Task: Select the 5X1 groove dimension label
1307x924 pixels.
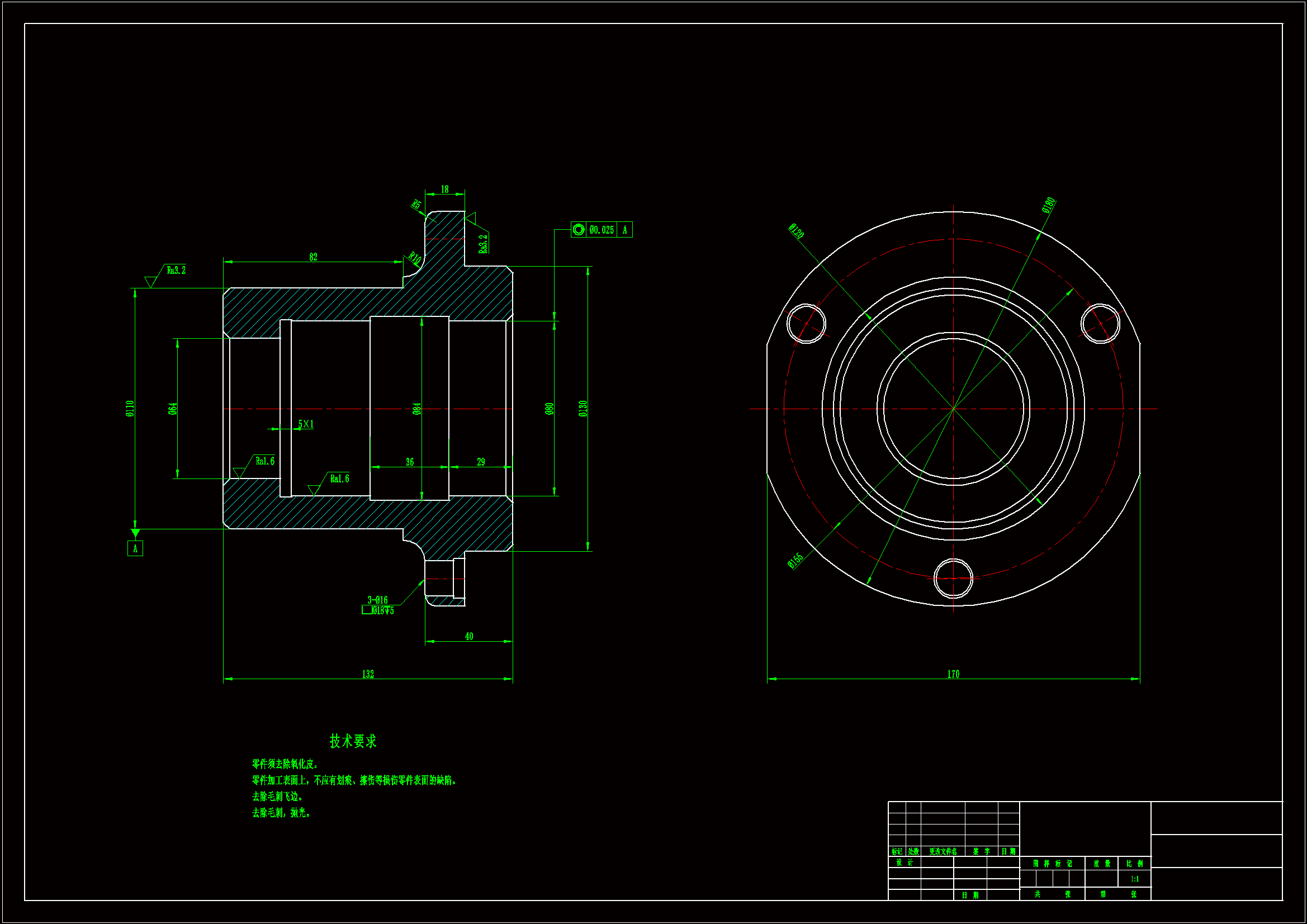Action: (306, 424)
